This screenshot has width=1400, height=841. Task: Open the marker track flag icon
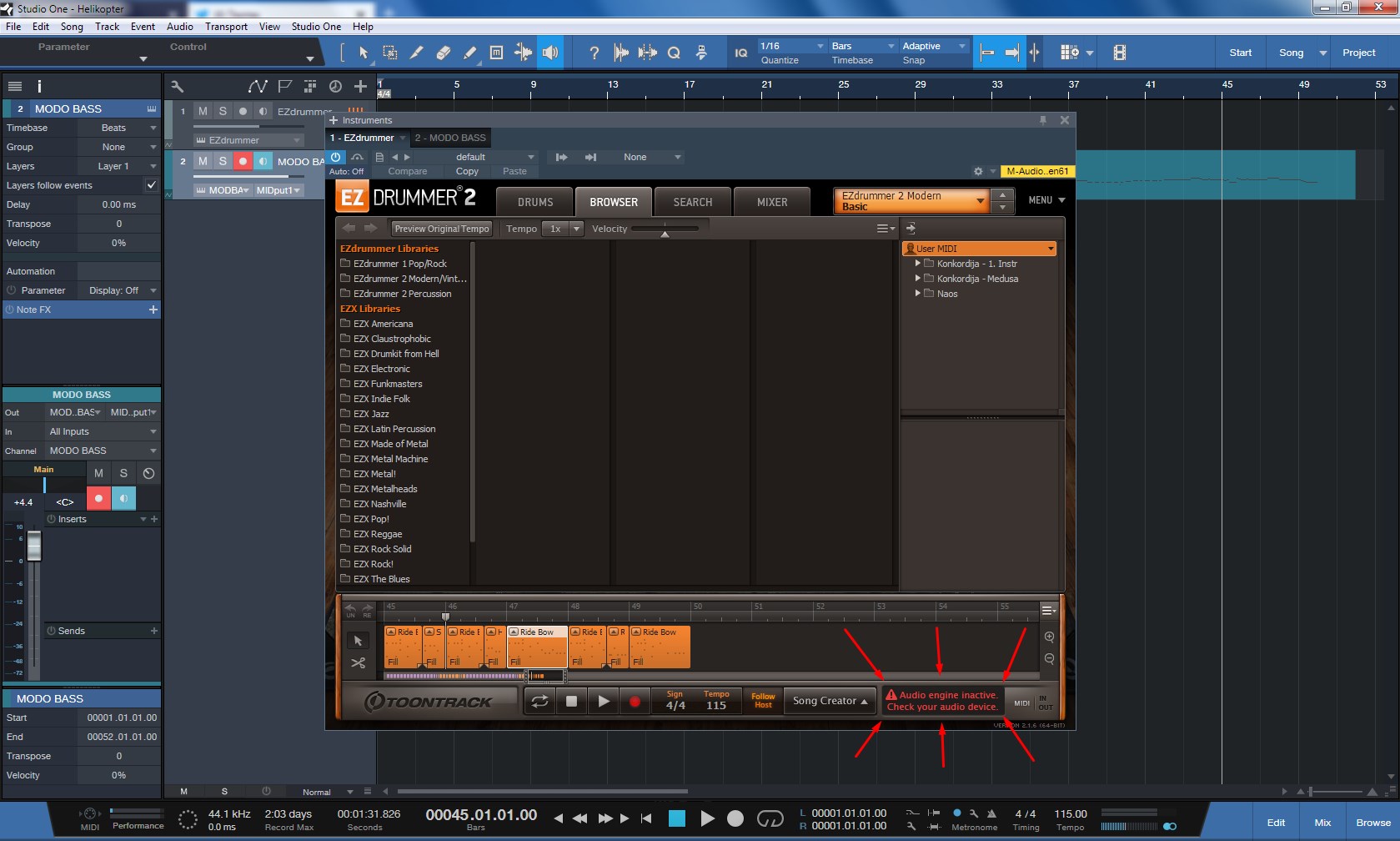tap(284, 86)
